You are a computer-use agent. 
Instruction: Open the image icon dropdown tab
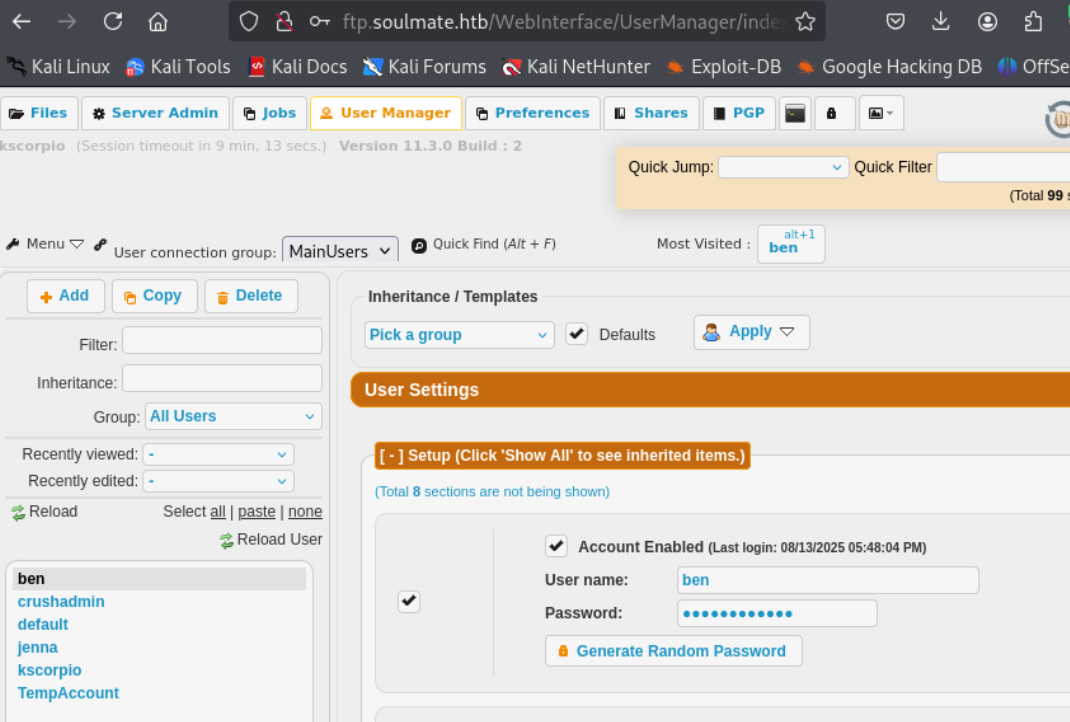[x=880, y=113]
